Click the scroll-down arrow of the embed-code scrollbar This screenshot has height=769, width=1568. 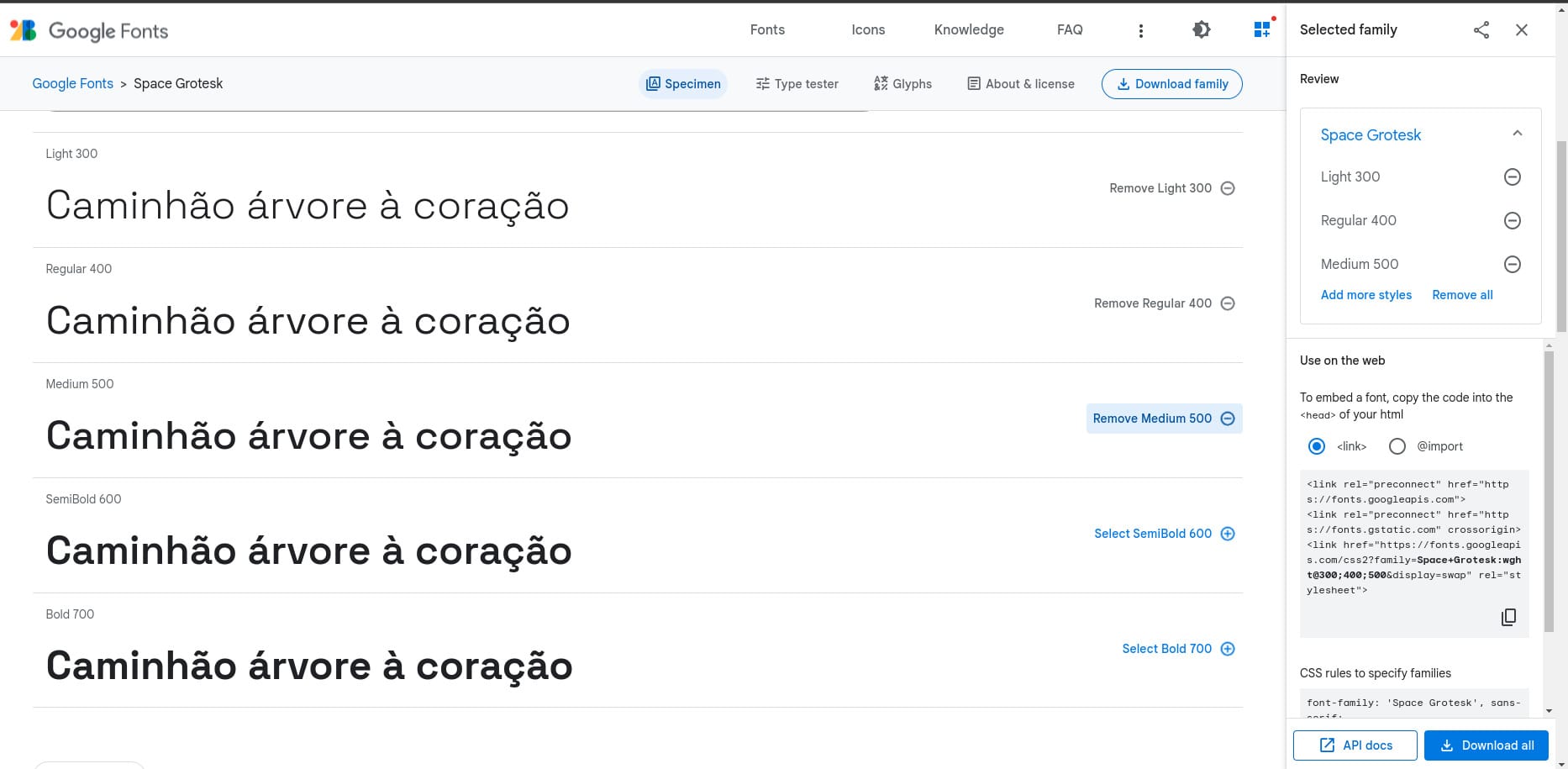click(1549, 711)
